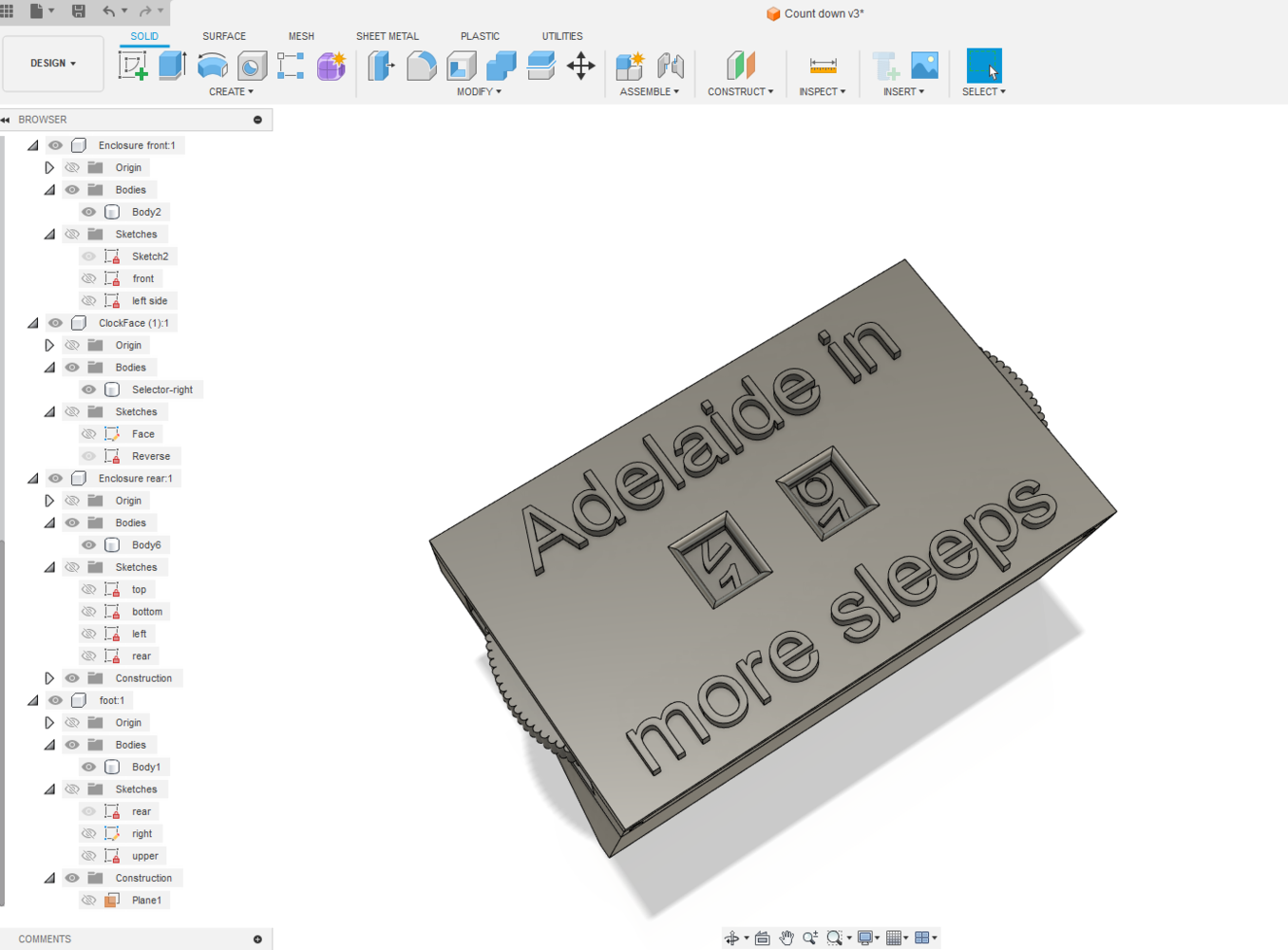Image resolution: width=1288 pixels, height=950 pixels.
Task: Click the Measure tool under Inspect
Action: click(x=823, y=66)
